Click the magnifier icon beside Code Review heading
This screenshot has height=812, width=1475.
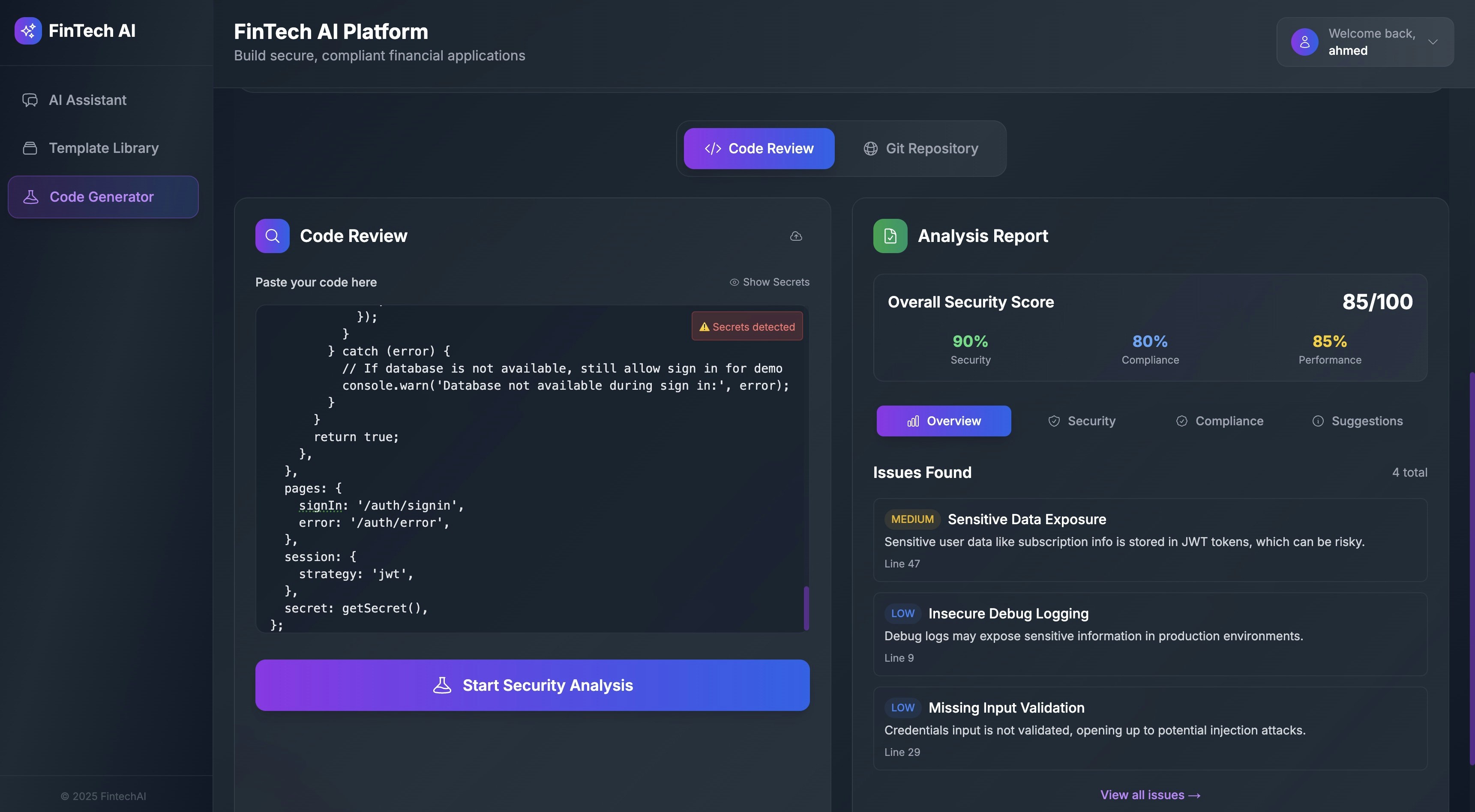(272, 235)
